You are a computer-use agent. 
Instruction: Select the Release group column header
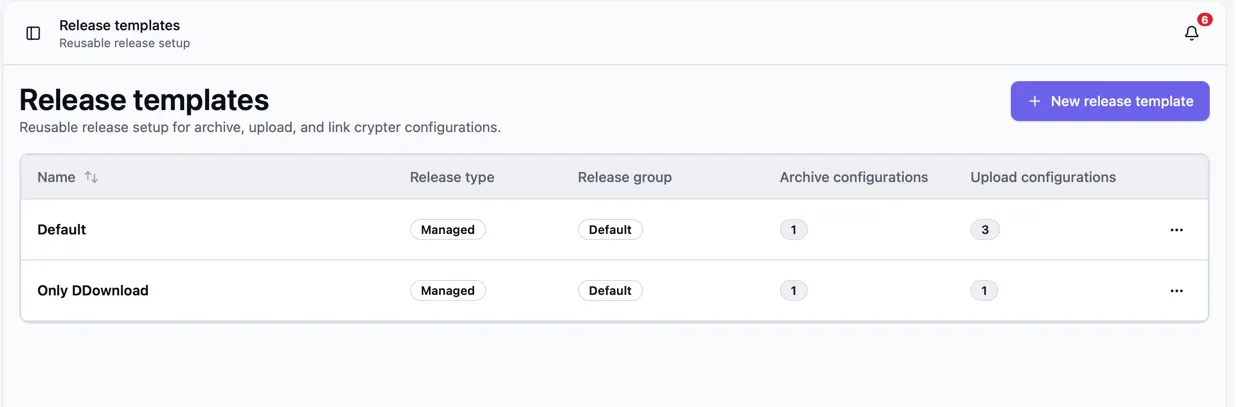click(625, 177)
